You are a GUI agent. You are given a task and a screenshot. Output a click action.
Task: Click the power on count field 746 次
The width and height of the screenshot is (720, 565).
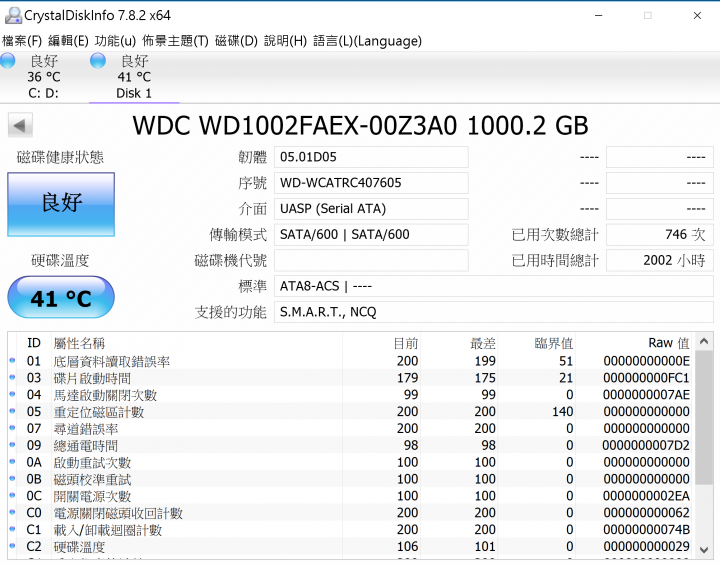pyautogui.click(x=660, y=234)
